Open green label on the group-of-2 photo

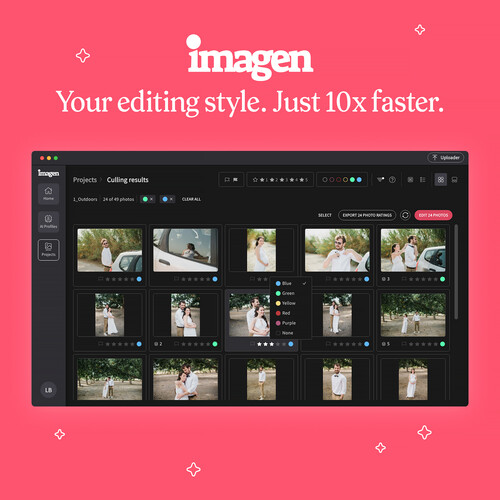[x=215, y=344]
